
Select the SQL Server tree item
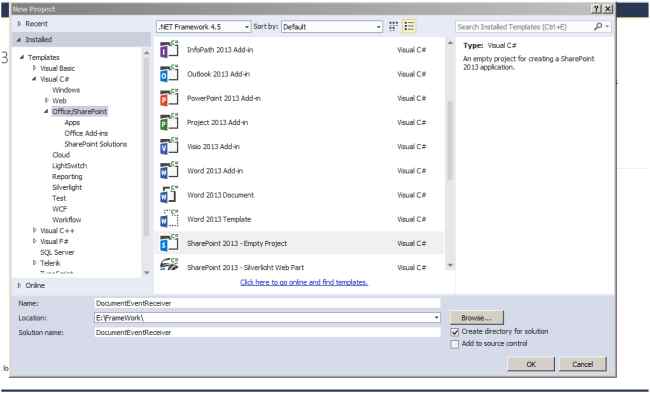[x=57, y=252]
